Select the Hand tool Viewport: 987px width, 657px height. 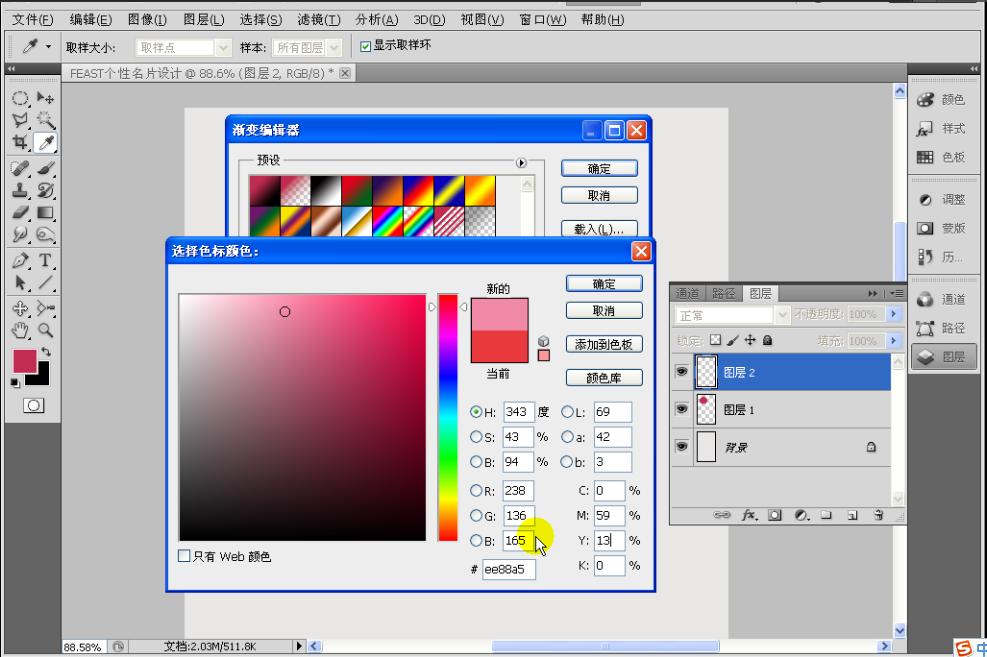point(20,329)
